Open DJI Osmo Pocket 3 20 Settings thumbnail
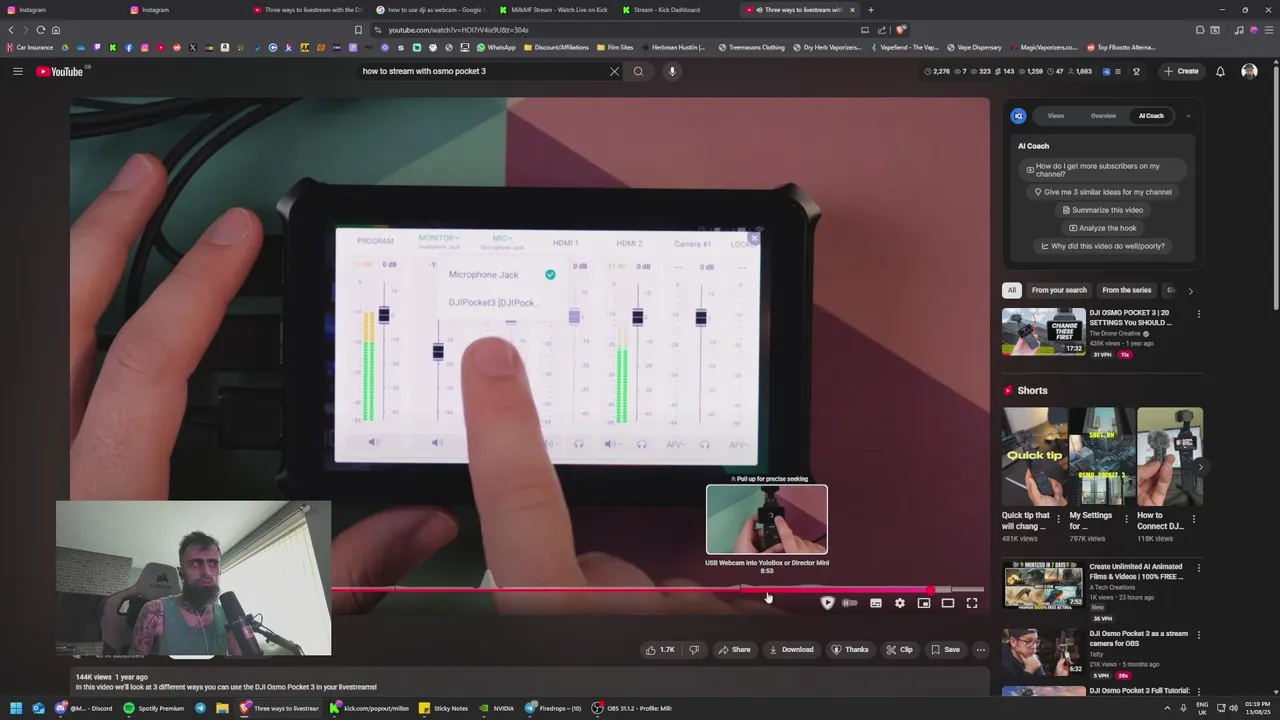 point(1043,331)
